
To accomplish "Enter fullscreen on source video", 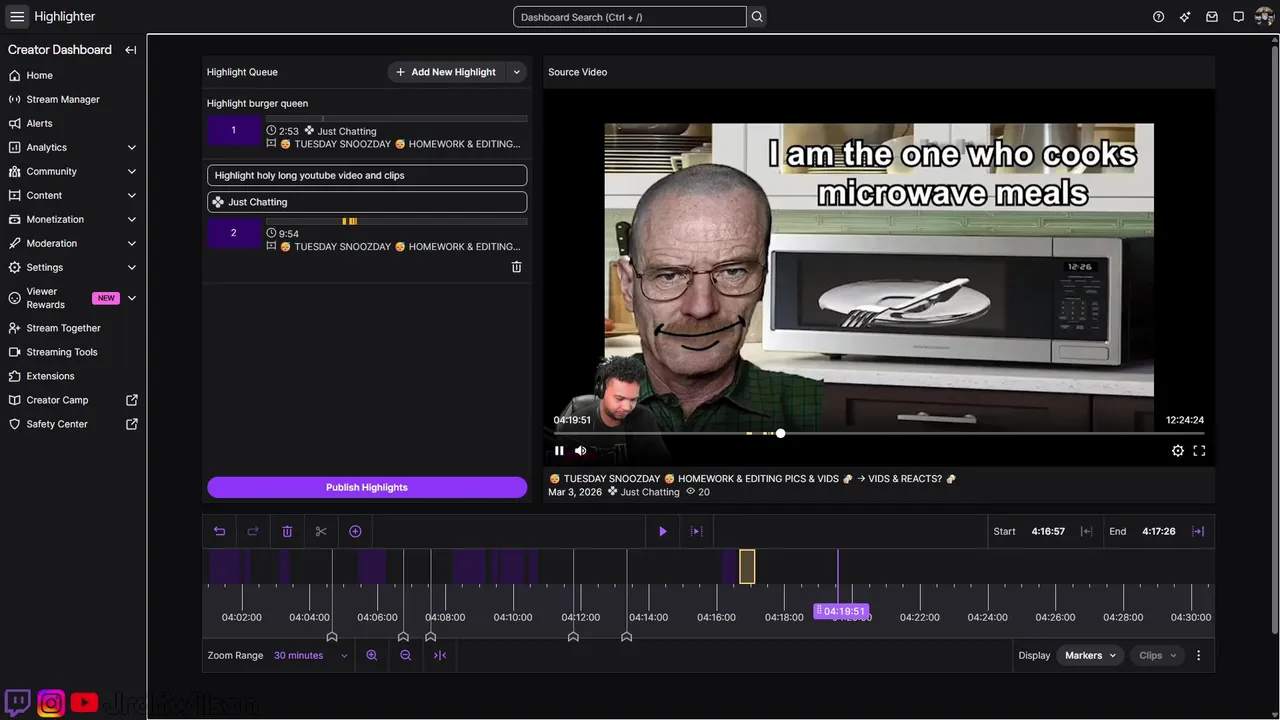I will (x=1199, y=451).
